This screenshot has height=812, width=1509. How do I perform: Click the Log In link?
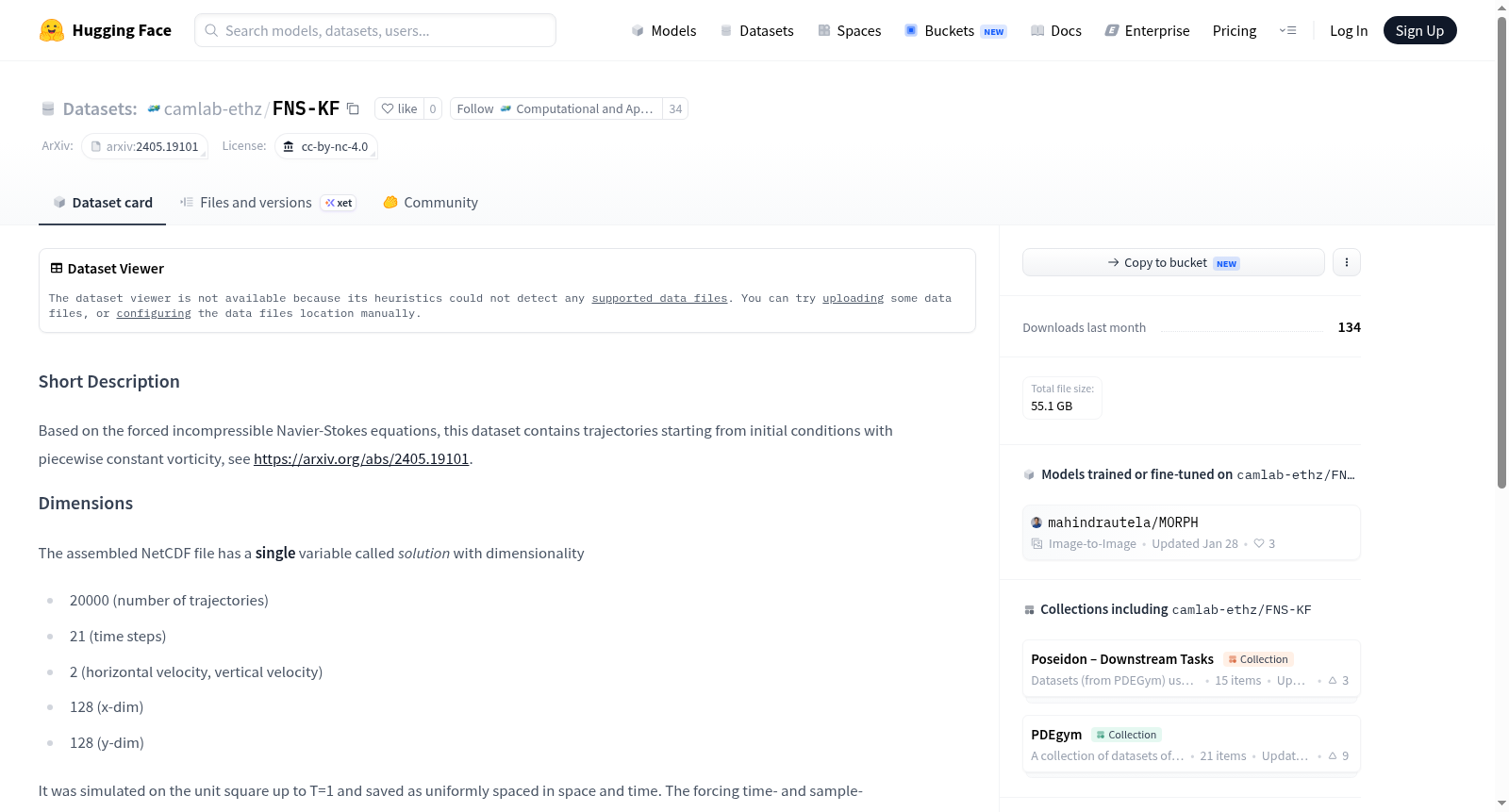(1349, 30)
